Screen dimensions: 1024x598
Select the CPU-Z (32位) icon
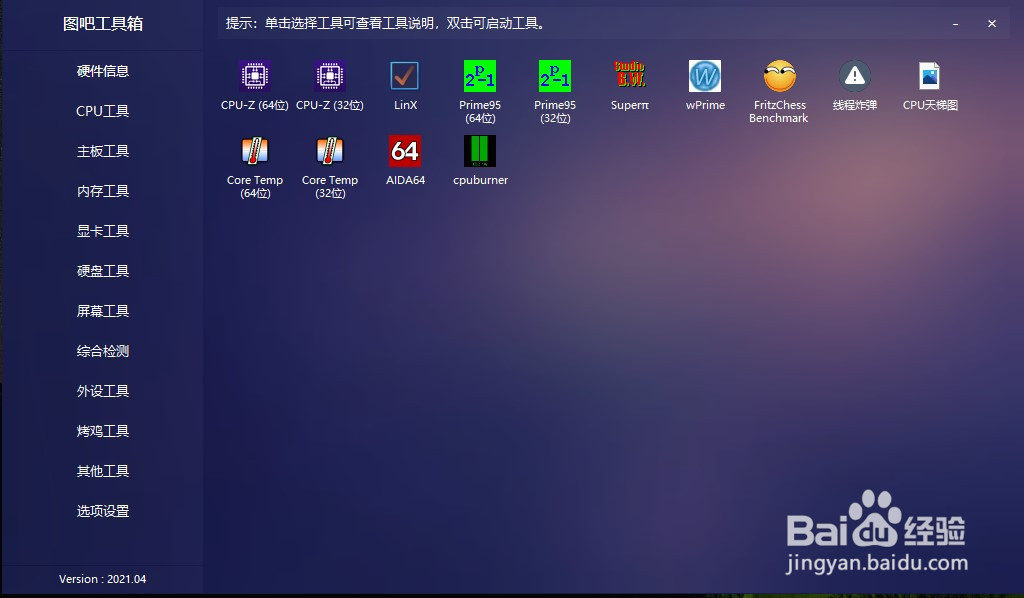(x=330, y=76)
